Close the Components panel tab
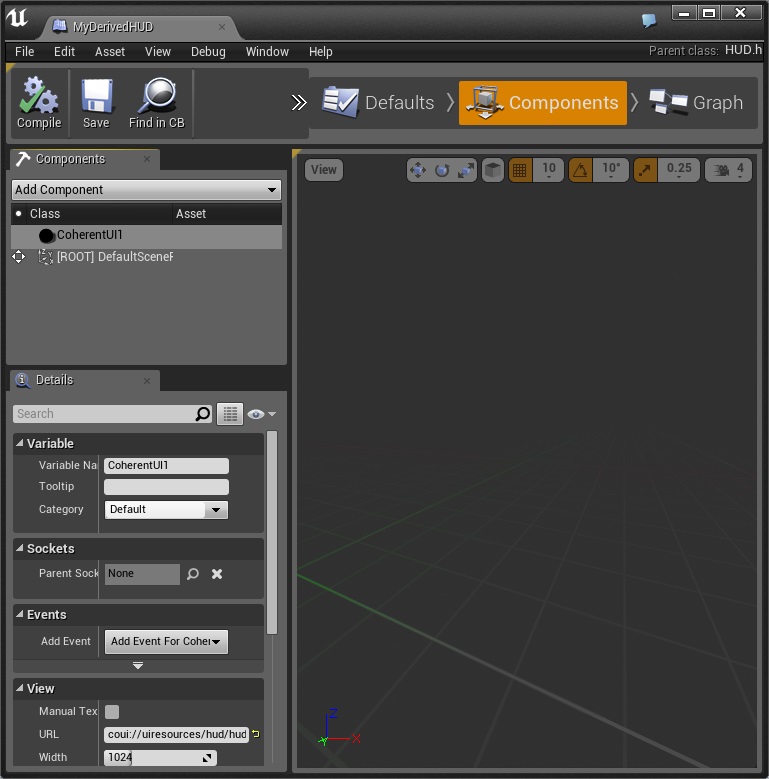The height and width of the screenshot is (779, 769). (x=147, y=159)
